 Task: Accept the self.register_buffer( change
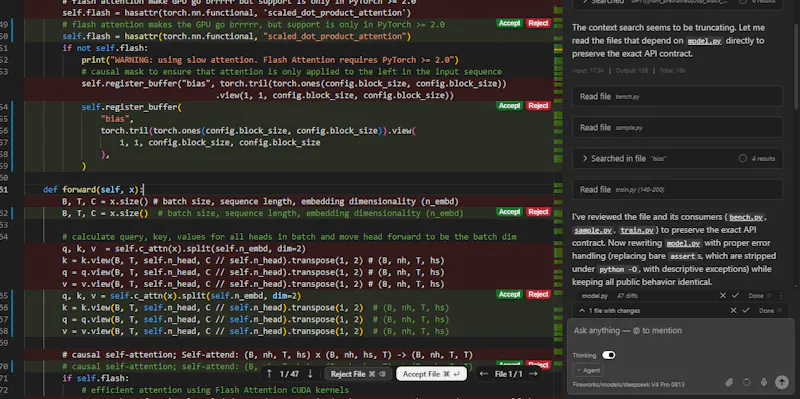point(509,106)
